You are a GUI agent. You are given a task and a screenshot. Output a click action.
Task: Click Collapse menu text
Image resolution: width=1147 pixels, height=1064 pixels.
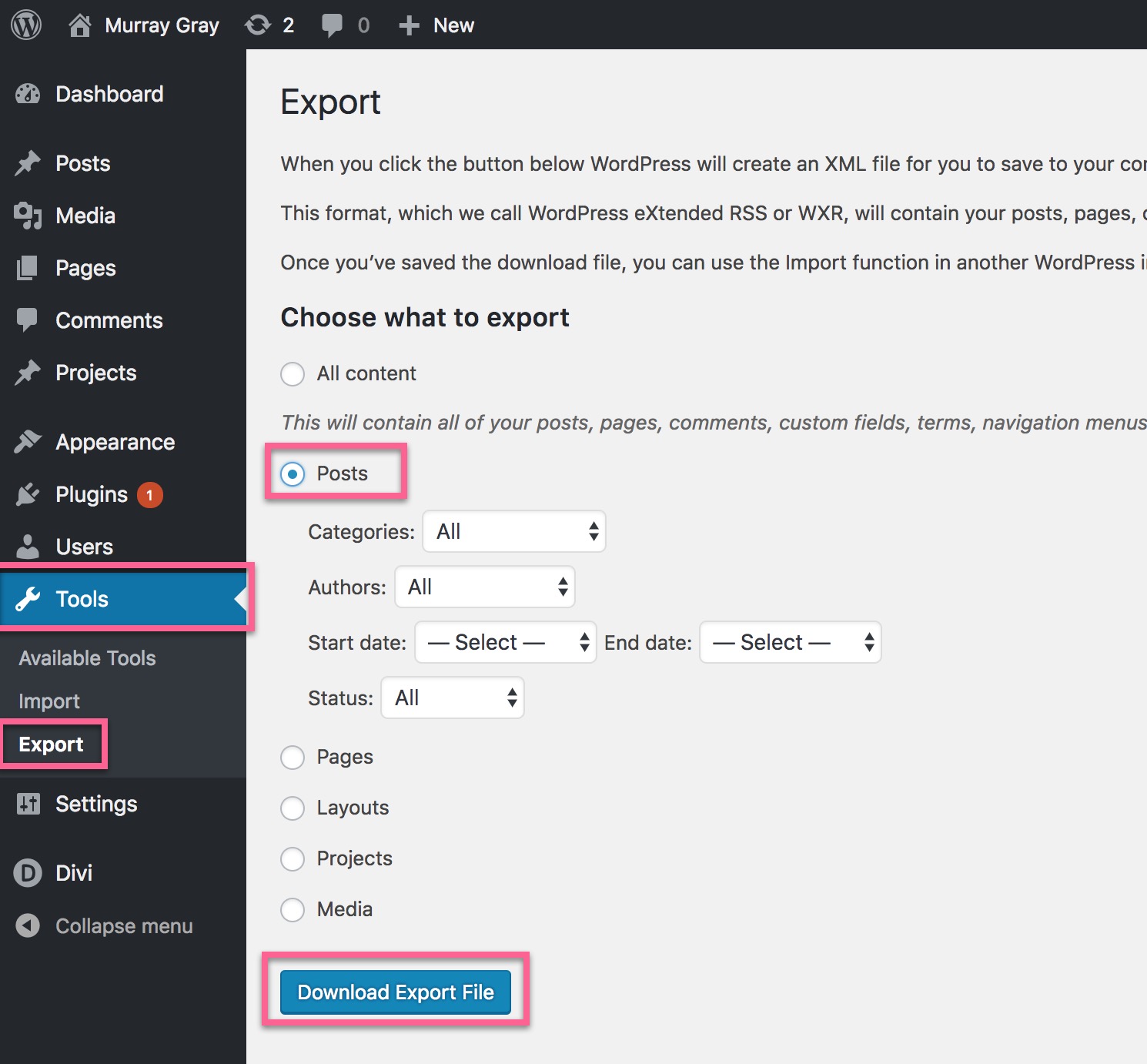click(124, 926)
